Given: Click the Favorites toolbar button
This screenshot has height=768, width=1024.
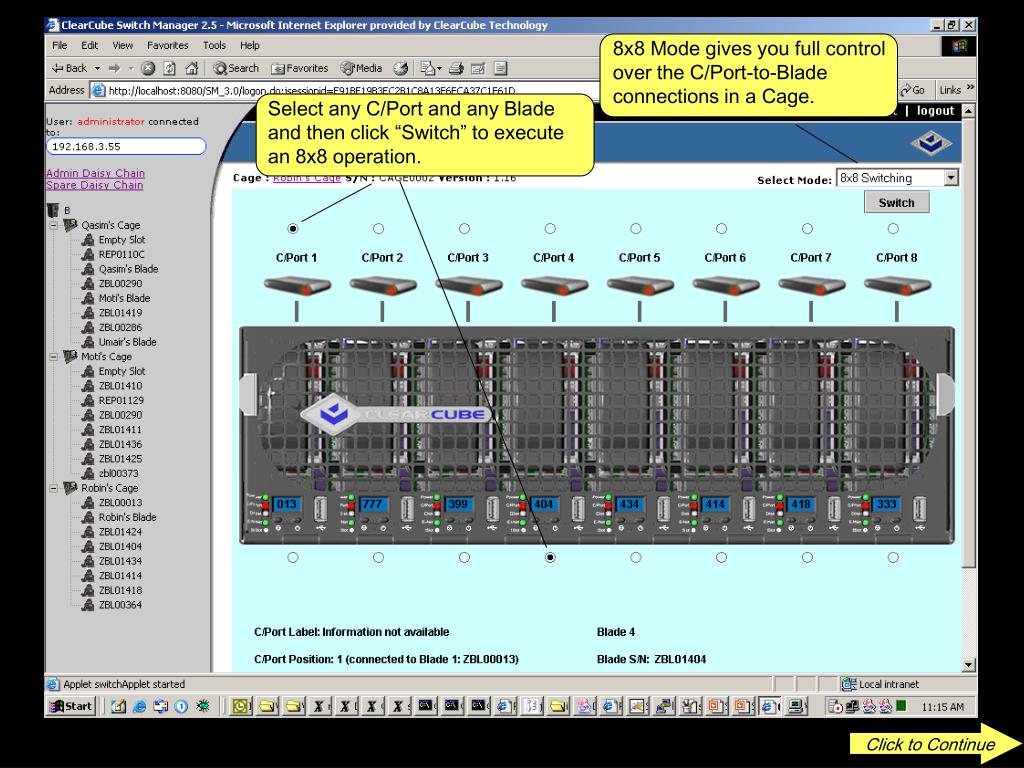Looking at the screenshot, I should (300, 68).
